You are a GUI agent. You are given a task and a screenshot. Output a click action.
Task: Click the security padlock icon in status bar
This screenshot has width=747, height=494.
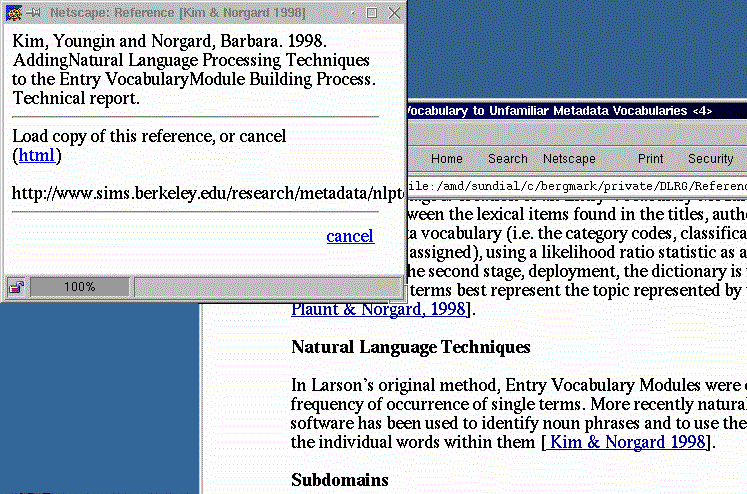pyautogui.click(x=17, y=287)
